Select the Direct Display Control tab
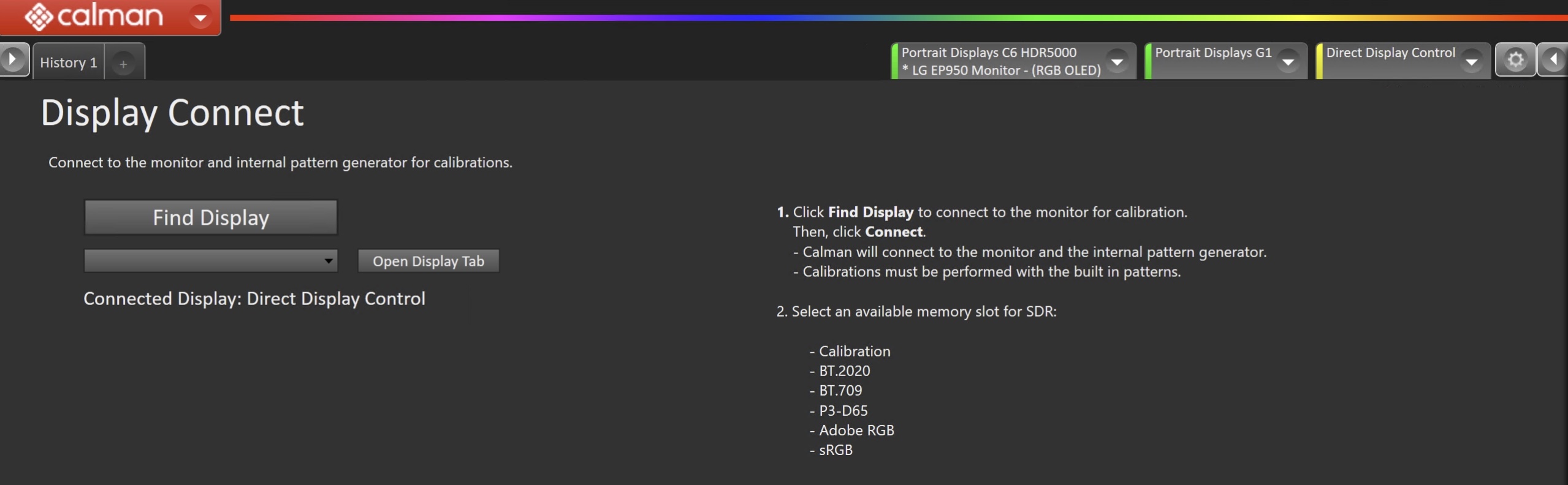This screenshot has height=485, width=1568. point(1390,54)
